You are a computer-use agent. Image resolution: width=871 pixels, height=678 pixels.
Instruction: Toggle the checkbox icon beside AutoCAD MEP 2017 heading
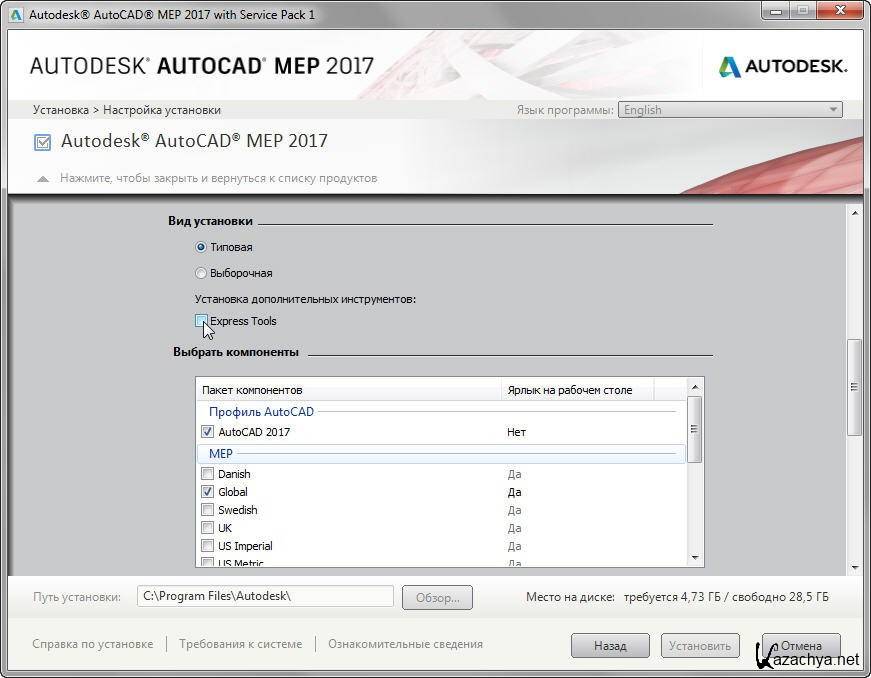(42, 142)
